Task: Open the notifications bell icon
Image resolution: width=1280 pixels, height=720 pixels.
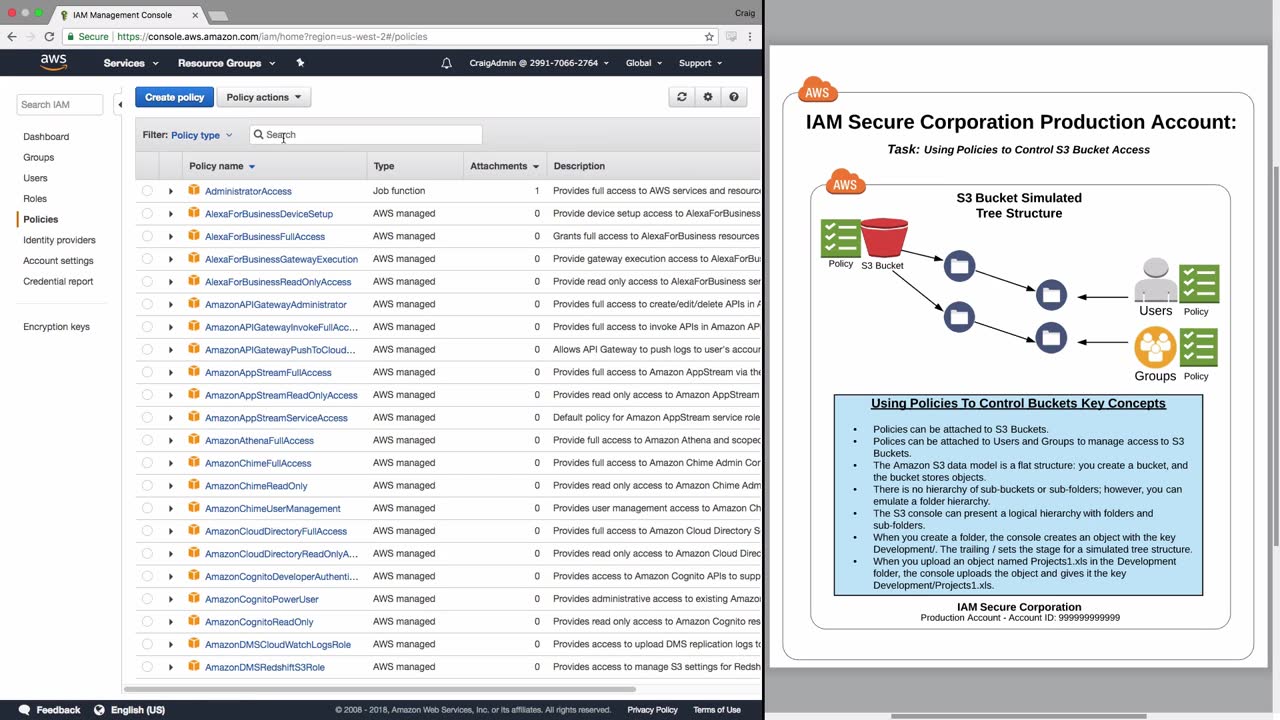Action: (446, 63)
